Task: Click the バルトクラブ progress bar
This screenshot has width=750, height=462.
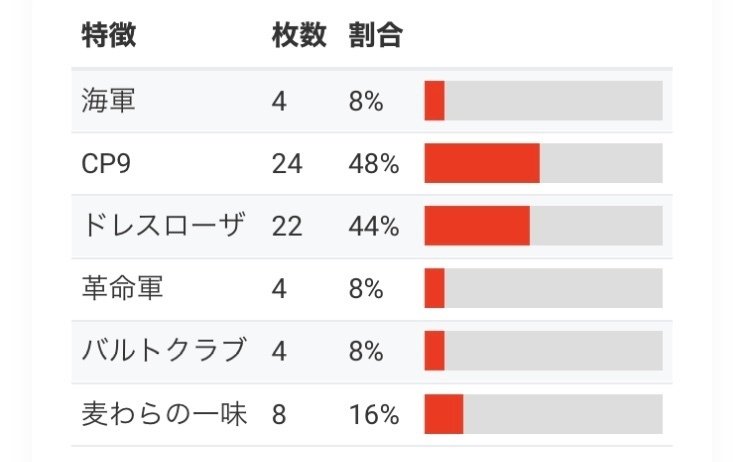Action: click(x=543, y=351)
